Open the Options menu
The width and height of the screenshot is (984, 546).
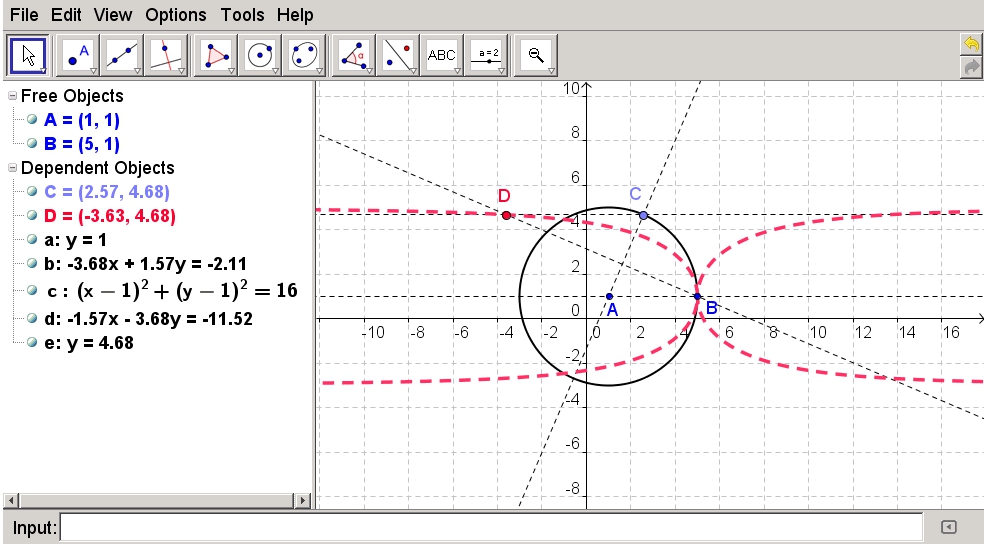click(175, 15)
